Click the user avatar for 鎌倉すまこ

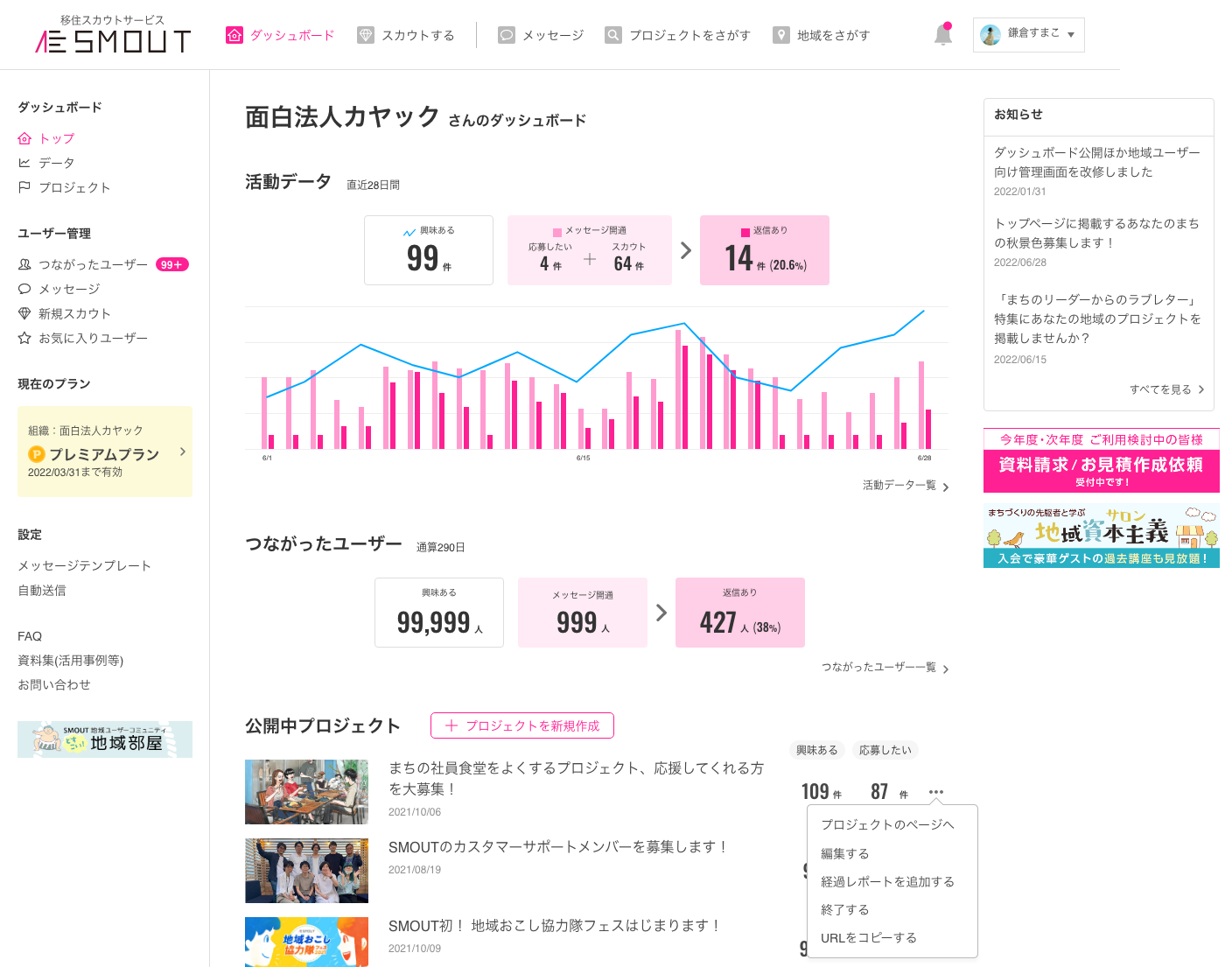tap(990, 35)
